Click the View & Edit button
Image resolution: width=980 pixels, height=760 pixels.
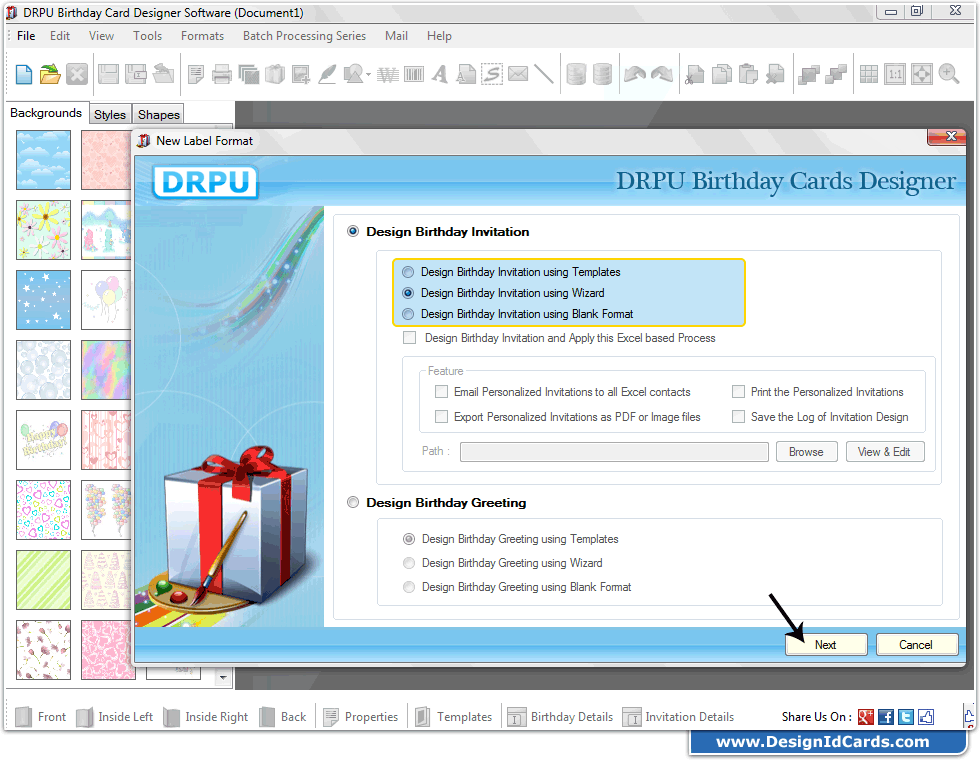884,451
